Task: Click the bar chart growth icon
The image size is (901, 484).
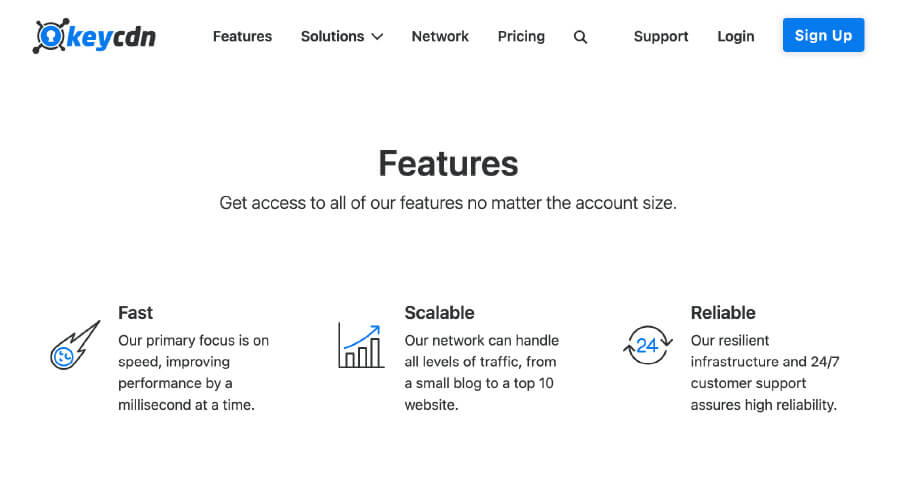Action: pos(361,345)
